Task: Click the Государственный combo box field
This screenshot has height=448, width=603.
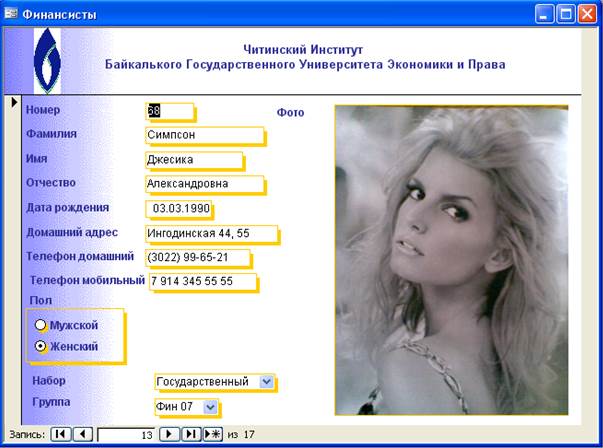Action: pyautogui.click(x=215, y=382)
